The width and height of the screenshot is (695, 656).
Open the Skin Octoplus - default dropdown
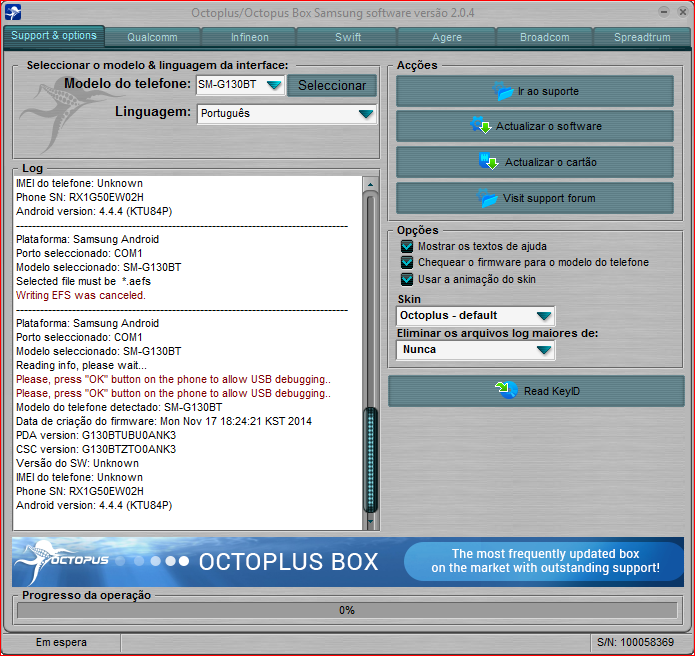tap(544, 316)
